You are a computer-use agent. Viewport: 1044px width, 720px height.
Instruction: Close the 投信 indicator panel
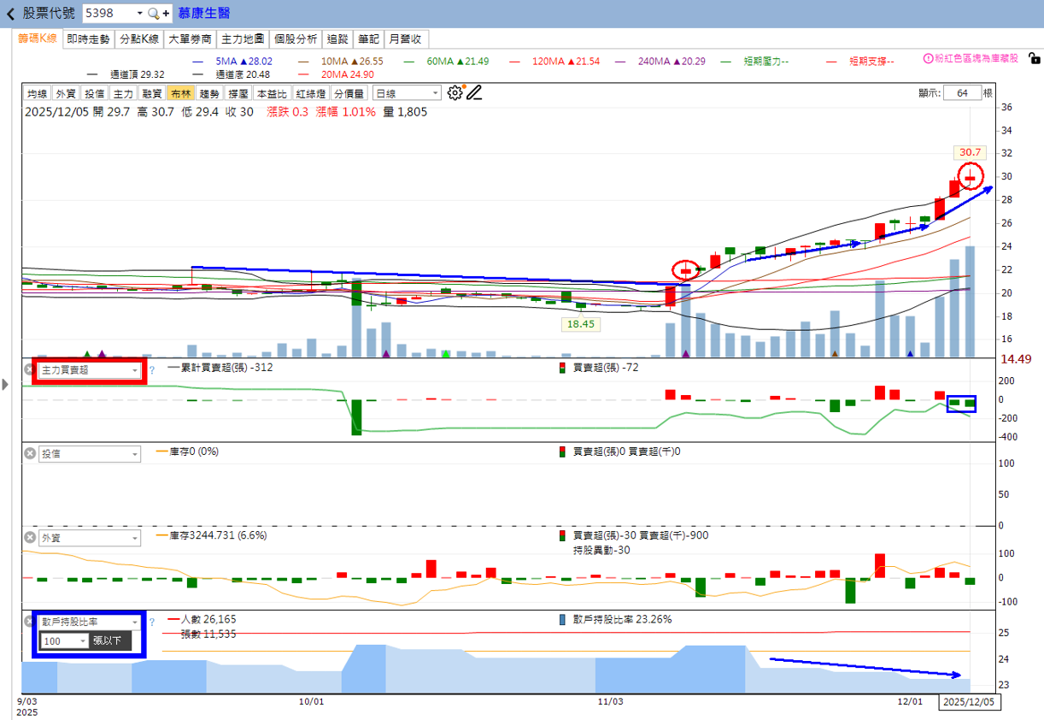pyautogui.click(x=30, y=454)
